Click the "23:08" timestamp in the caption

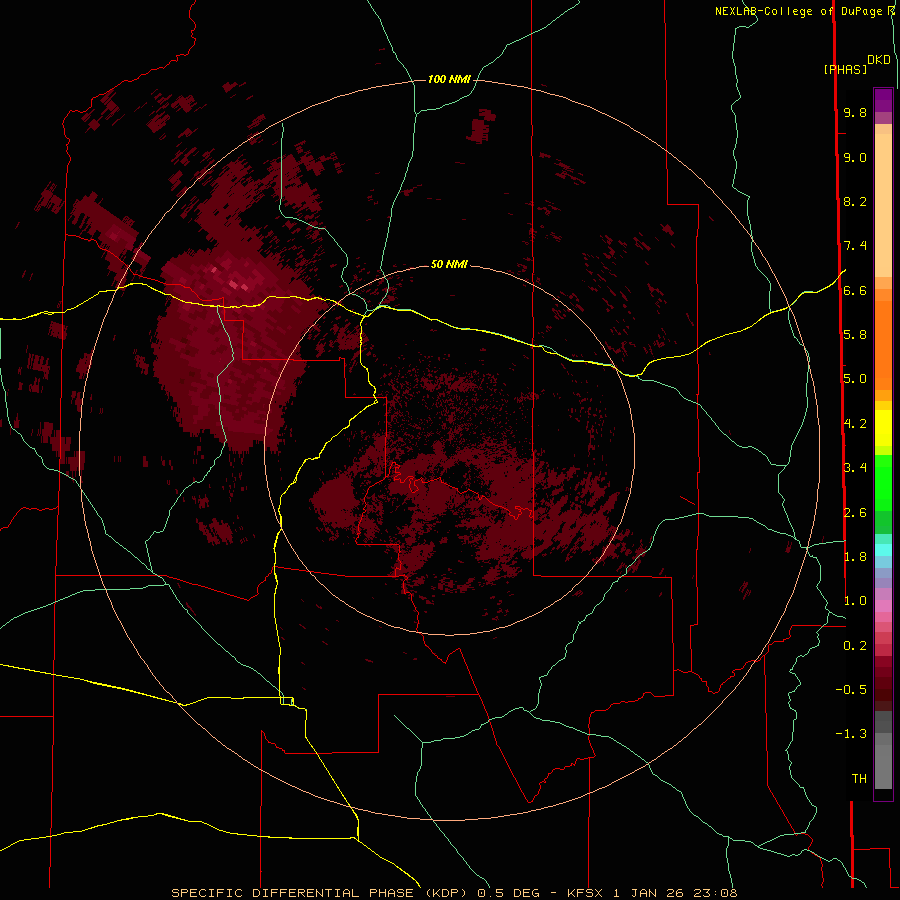click(x=715, y=893)
